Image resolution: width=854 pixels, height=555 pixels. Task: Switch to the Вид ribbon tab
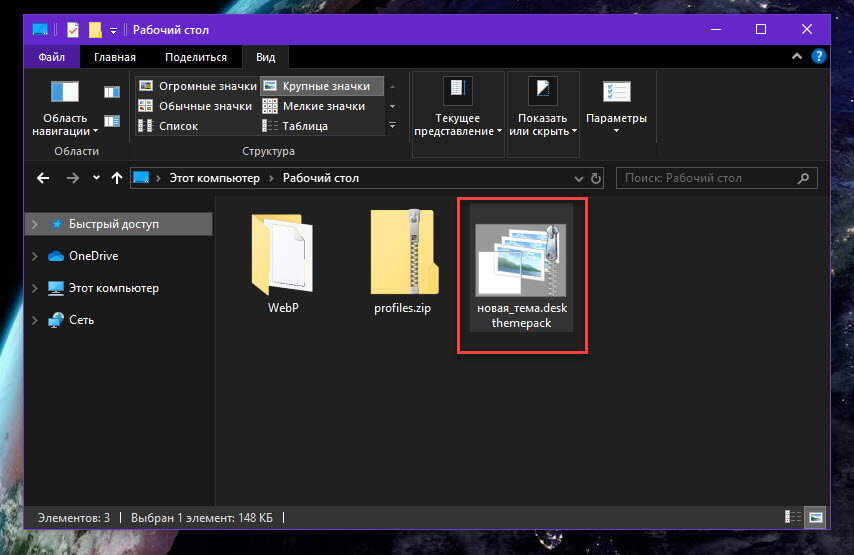(x=265, y=57)
